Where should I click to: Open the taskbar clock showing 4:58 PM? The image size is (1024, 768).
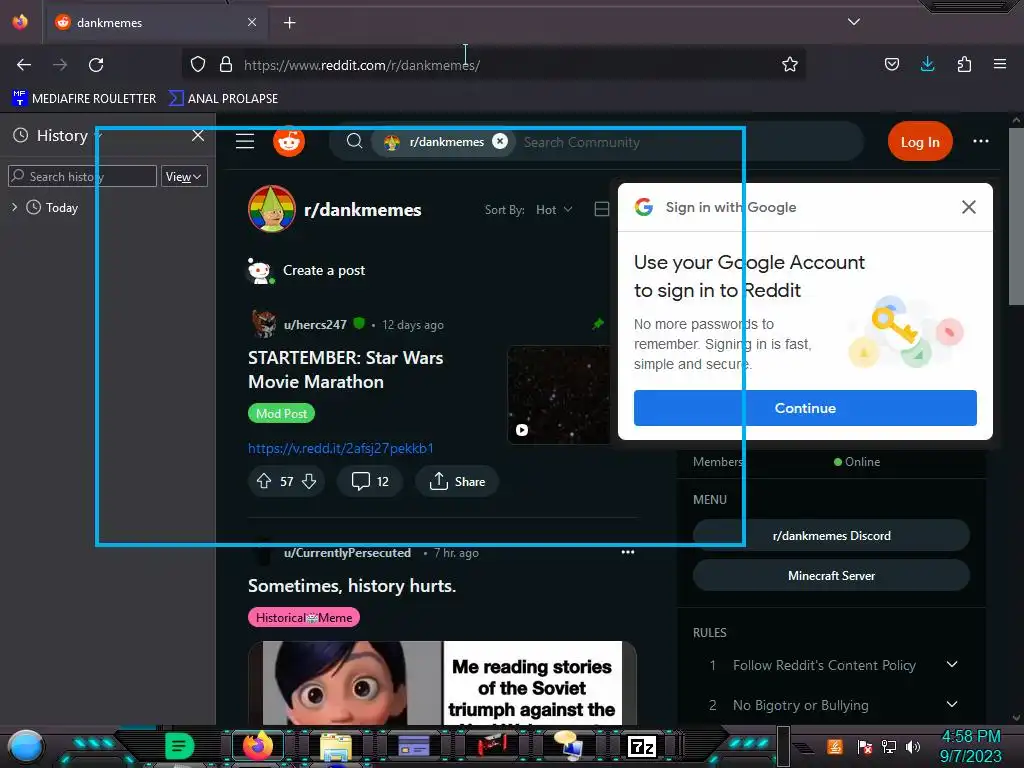coord(970,746)
